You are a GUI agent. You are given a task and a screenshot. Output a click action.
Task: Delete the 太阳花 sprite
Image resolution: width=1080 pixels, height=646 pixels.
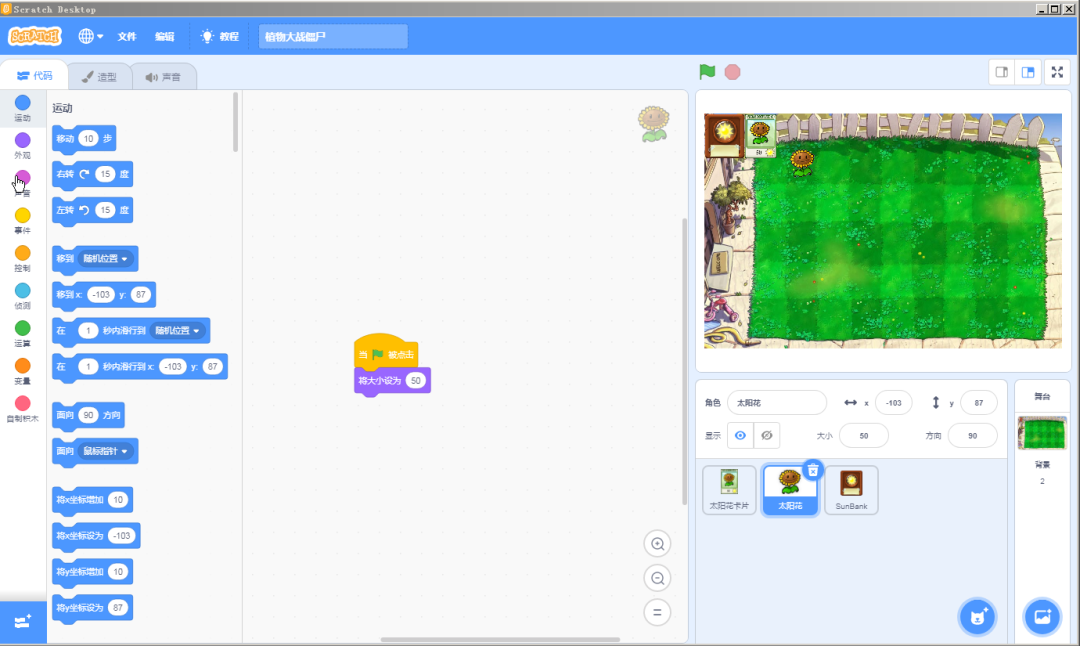pos(813,470)
